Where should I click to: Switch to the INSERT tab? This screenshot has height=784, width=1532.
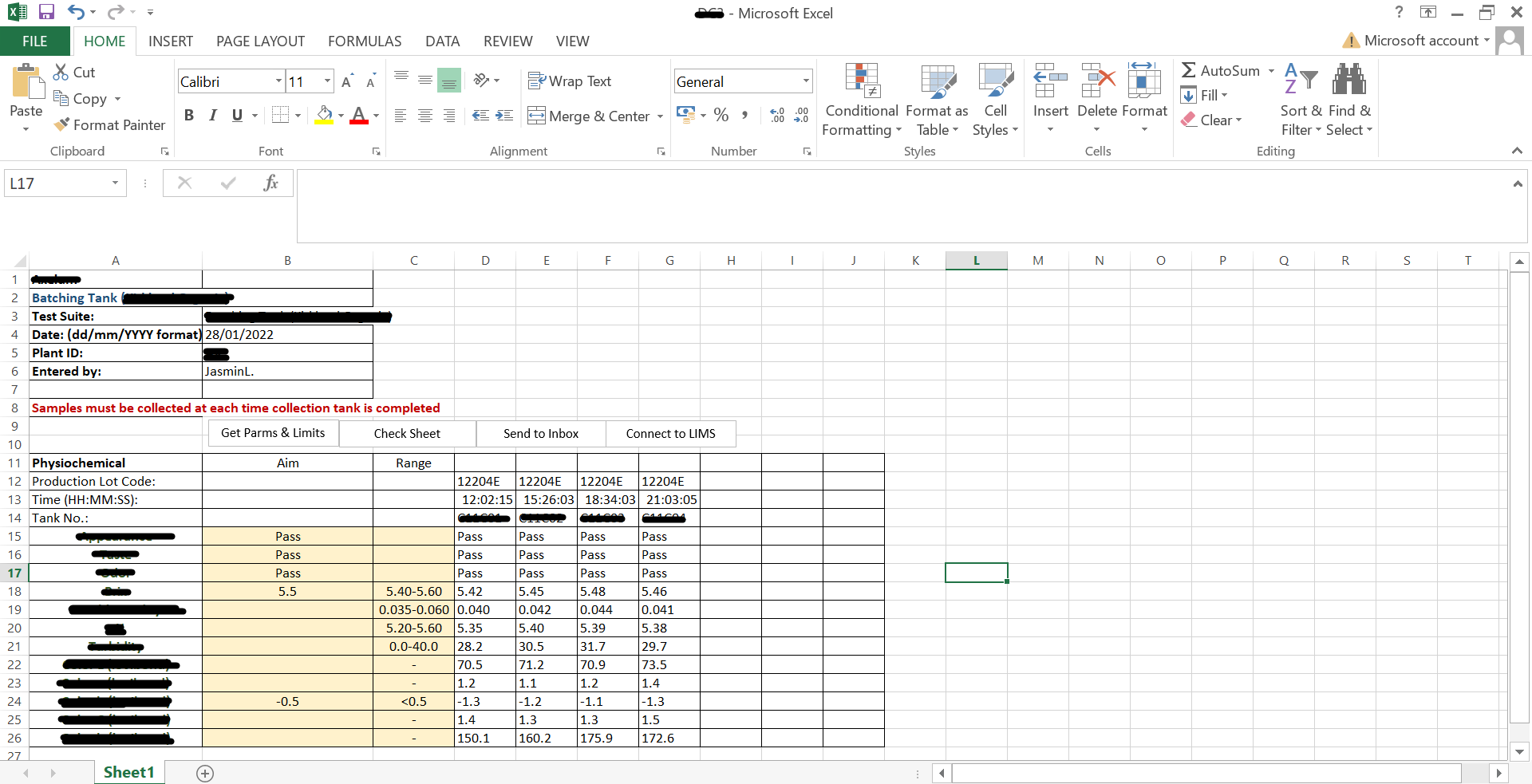(x=171, y=41)
